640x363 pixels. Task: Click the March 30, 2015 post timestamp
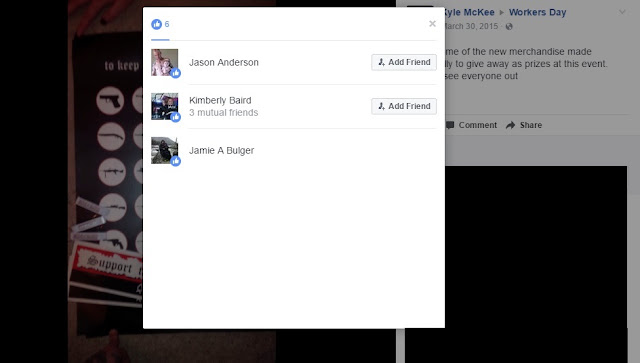(x=471, y=26)
